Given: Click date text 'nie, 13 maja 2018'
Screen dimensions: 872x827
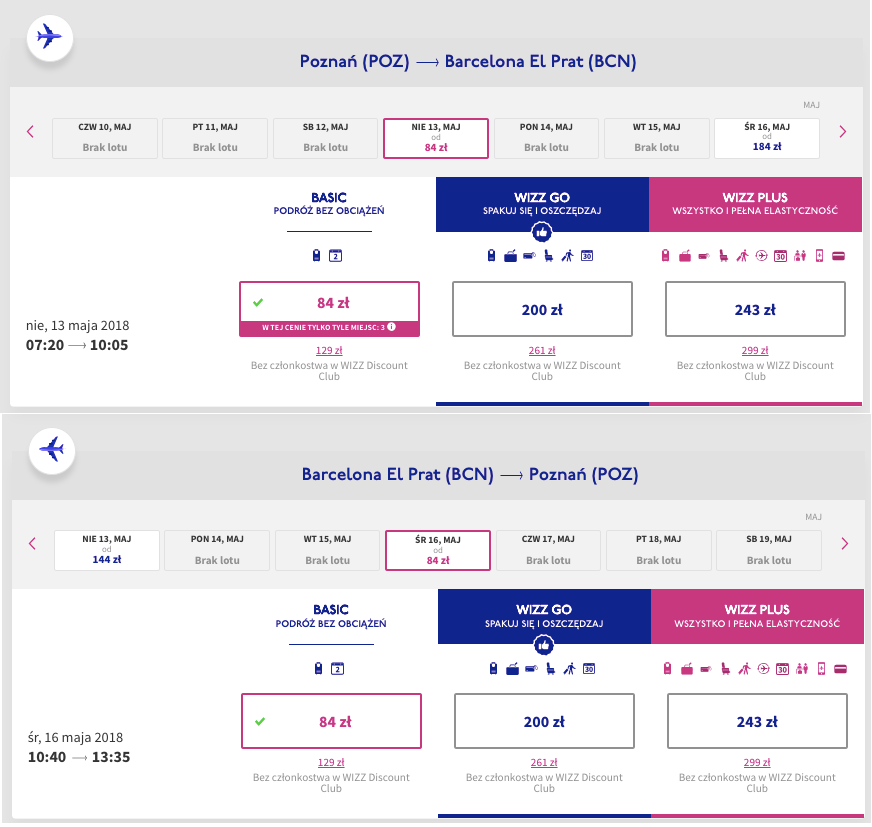Looking at the screenshot, I should (77, 325).
